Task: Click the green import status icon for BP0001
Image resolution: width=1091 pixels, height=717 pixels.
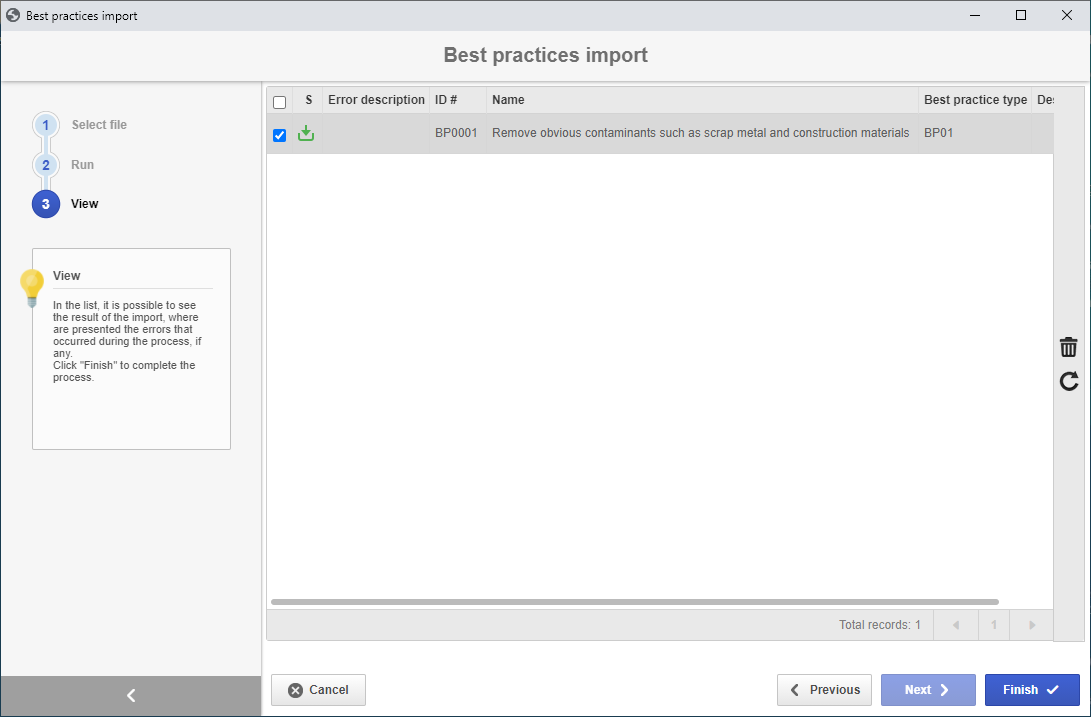Action: (306, 133)
